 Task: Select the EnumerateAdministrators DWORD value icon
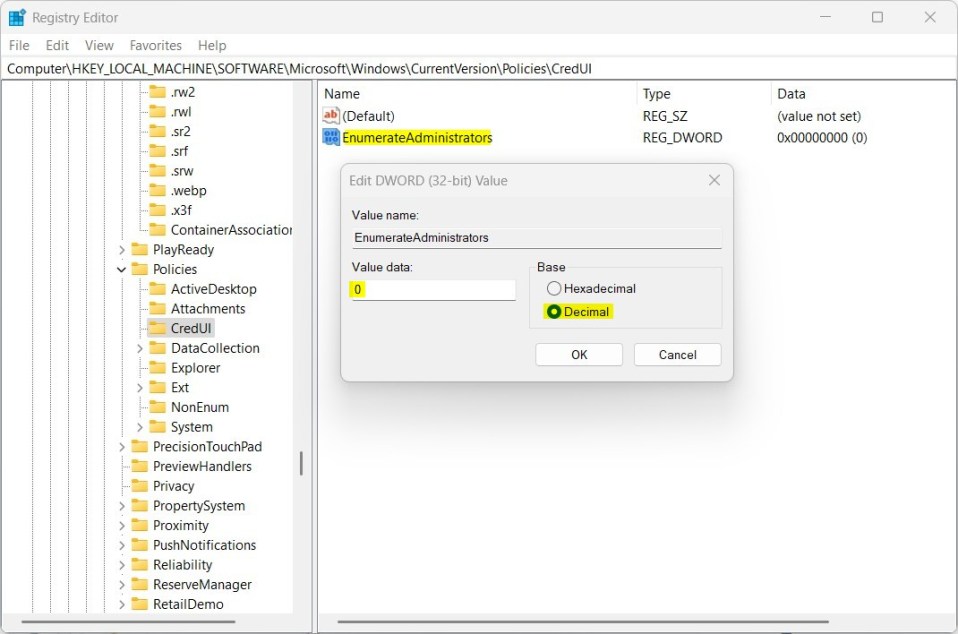coord(331,137)
